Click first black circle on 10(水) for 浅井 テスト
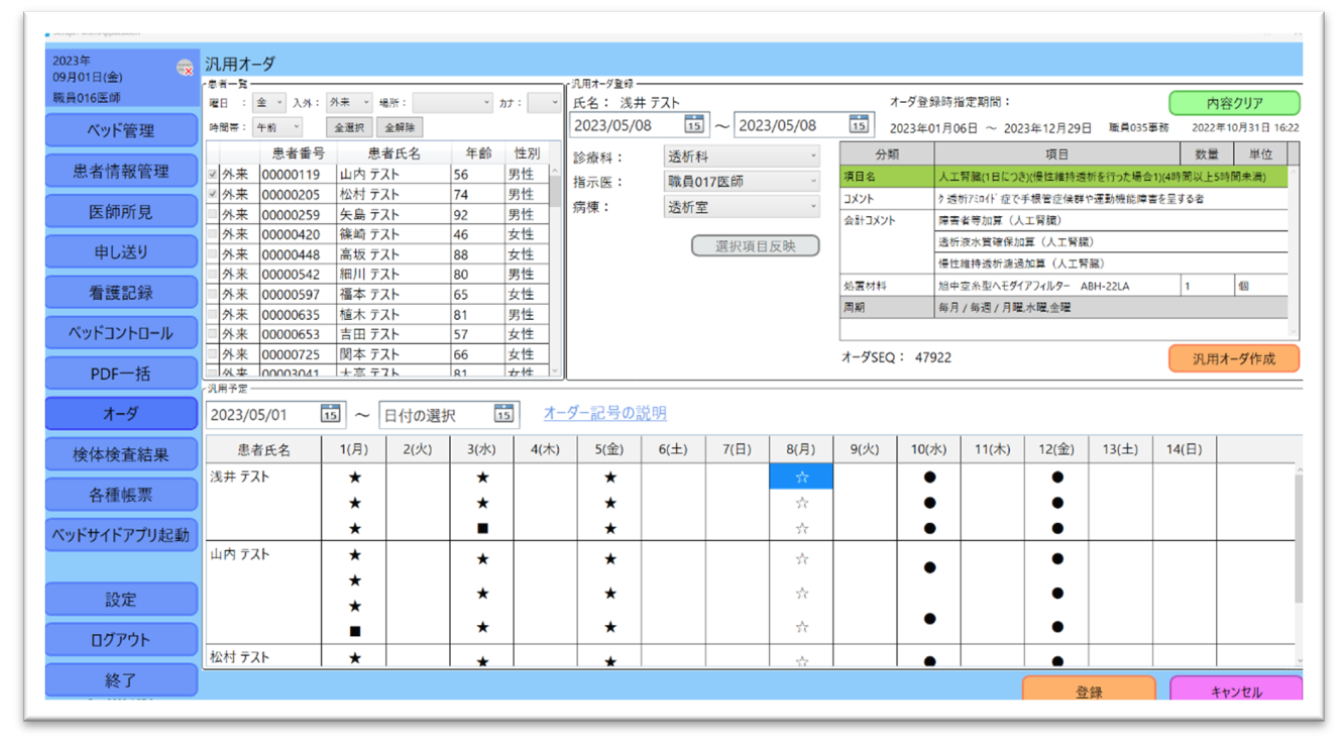Image resolution: width=1342 pixels, height=739 pixels. coord(929,478)
